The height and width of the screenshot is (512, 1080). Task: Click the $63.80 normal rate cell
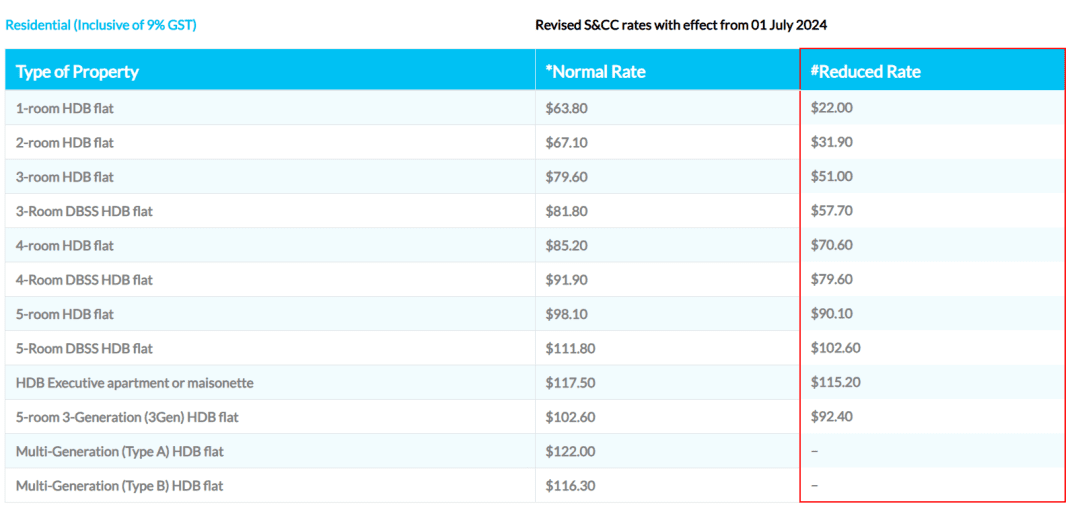(567, 108)
